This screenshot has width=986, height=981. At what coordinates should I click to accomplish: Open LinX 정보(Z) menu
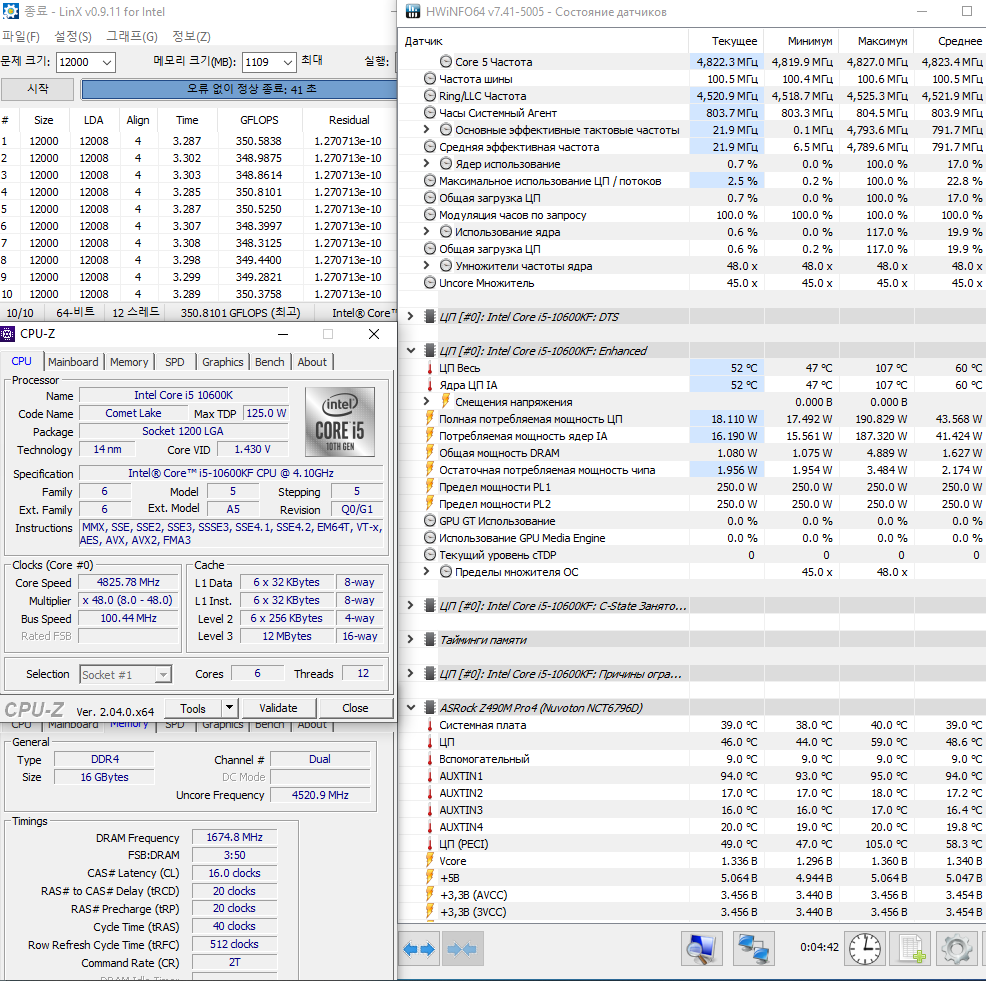click(x=191, y=36)
